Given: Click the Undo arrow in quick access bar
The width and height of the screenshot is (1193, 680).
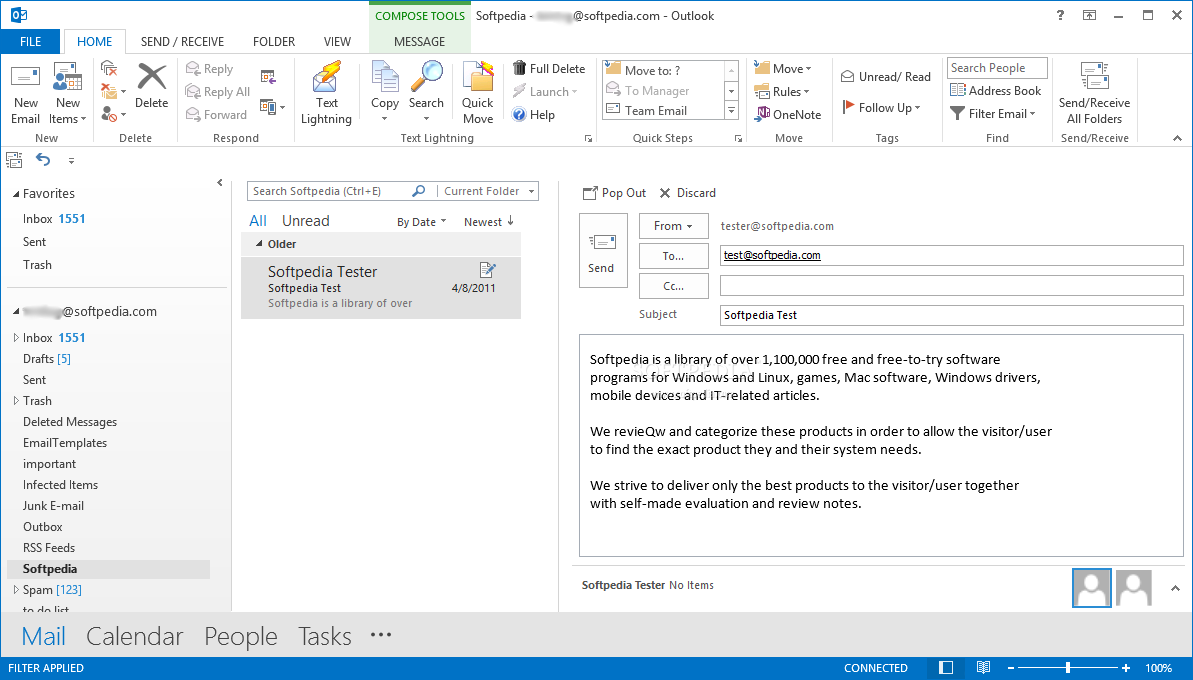Looking at the screenshot, I should 43,160.
